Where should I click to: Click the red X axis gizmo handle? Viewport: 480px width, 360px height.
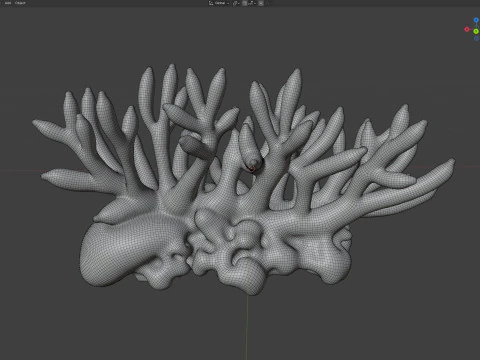pos(467,29)
